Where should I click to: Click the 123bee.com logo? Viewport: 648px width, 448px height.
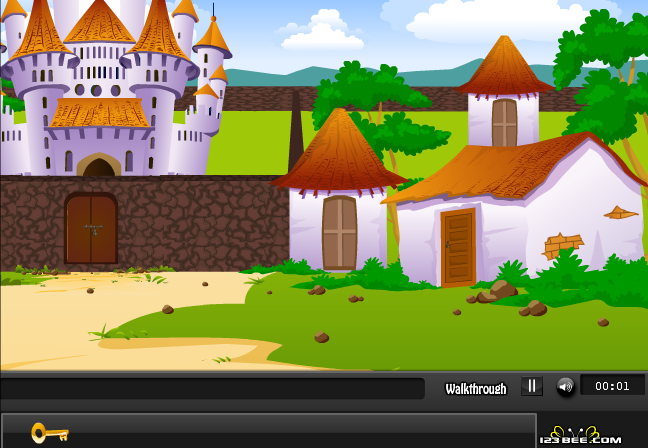pos(580,436)
